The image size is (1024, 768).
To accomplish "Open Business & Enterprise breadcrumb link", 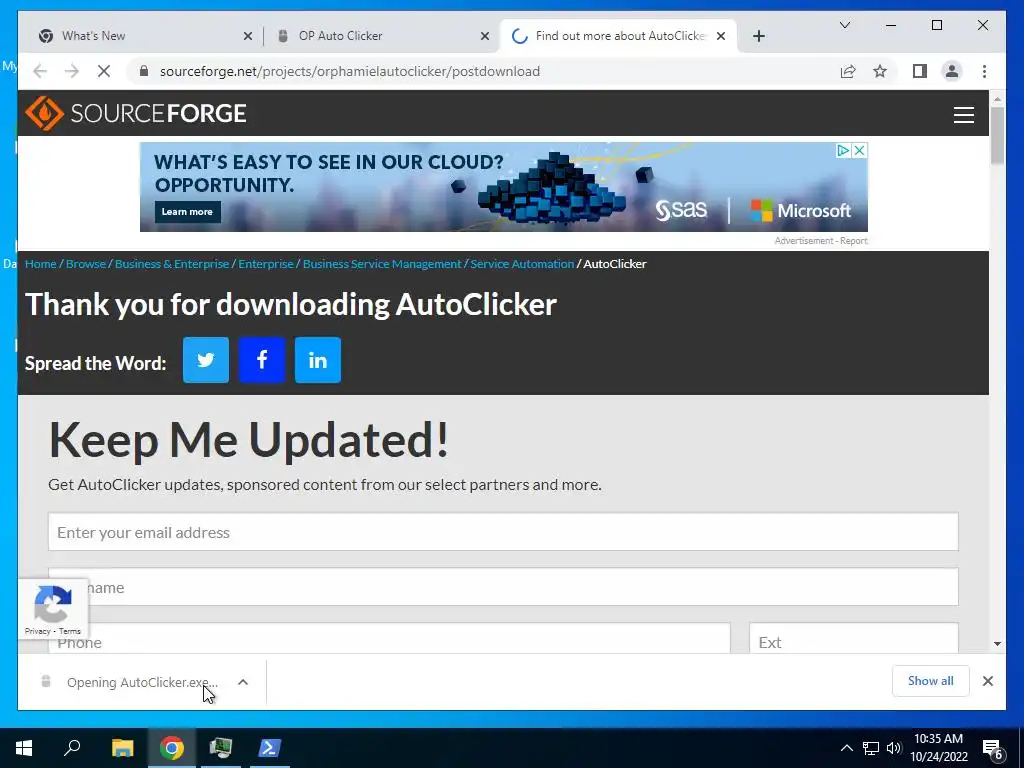I will [172, 264].
